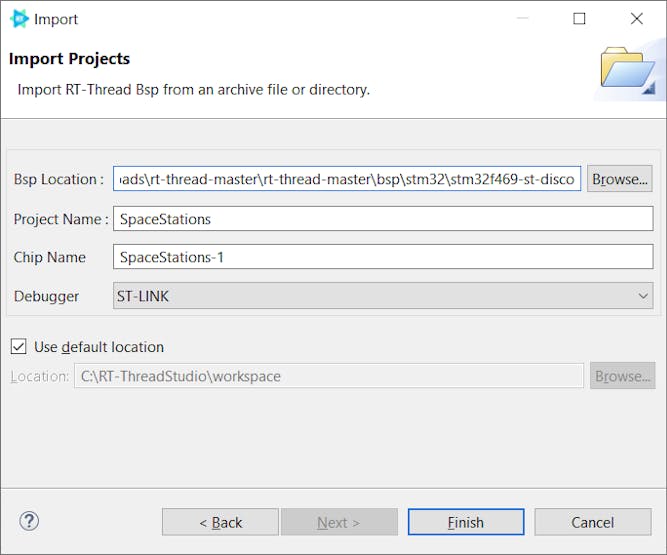The image size is (667, 555).
Task: Click the Import Projects heading
Action: pyautogui.click(x=70, y=59)
